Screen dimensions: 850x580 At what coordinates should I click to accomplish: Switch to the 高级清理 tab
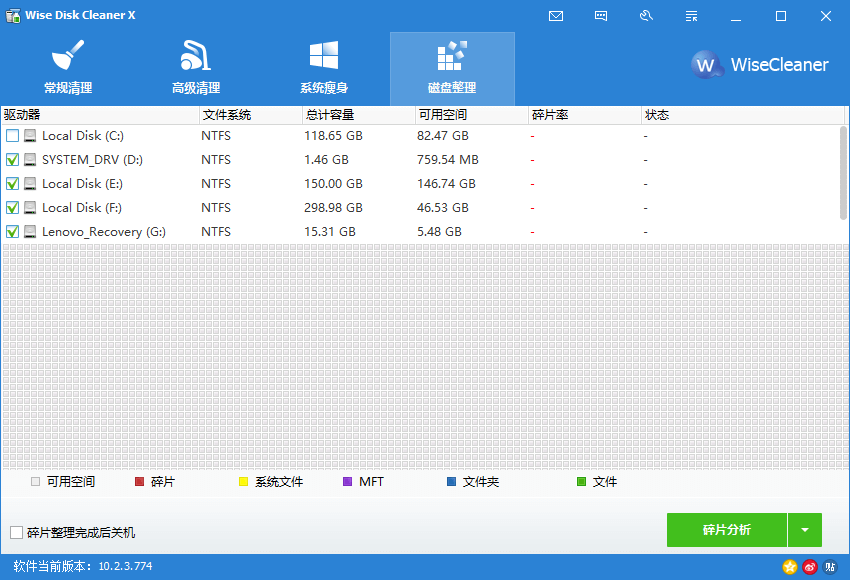(x=196, y=68)
